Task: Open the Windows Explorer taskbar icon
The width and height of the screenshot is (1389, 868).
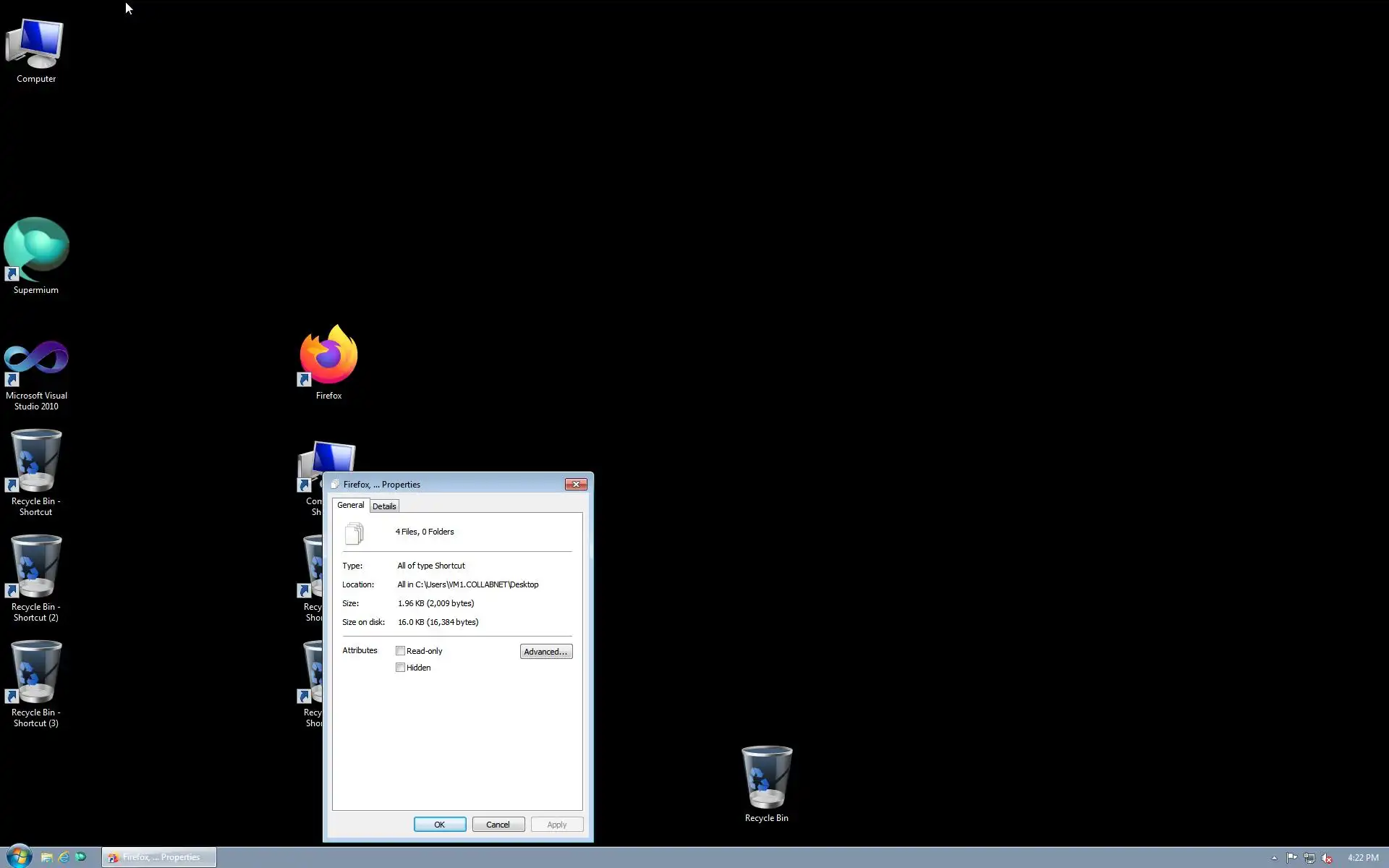Action: 46,857
